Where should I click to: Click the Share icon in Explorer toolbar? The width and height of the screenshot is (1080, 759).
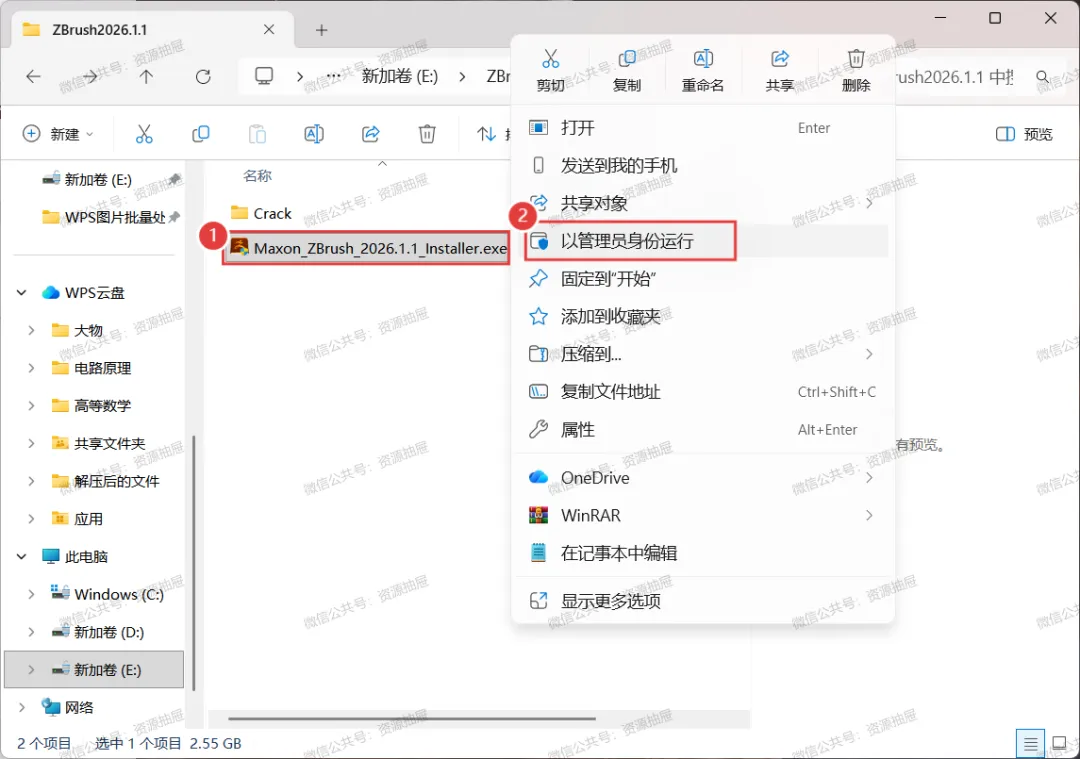(x=371, y=134)
